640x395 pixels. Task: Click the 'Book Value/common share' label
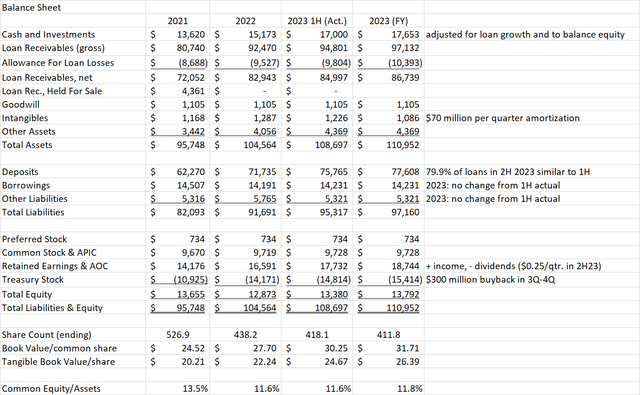59,348
